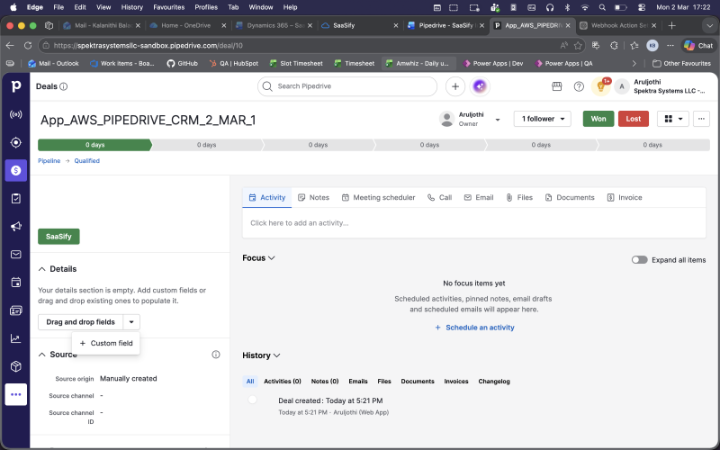Image resolution: width=720 pixels, height=450 pixels.
Task: Open the Projects clipboard icon in sidebar
Action: [16, 198]
